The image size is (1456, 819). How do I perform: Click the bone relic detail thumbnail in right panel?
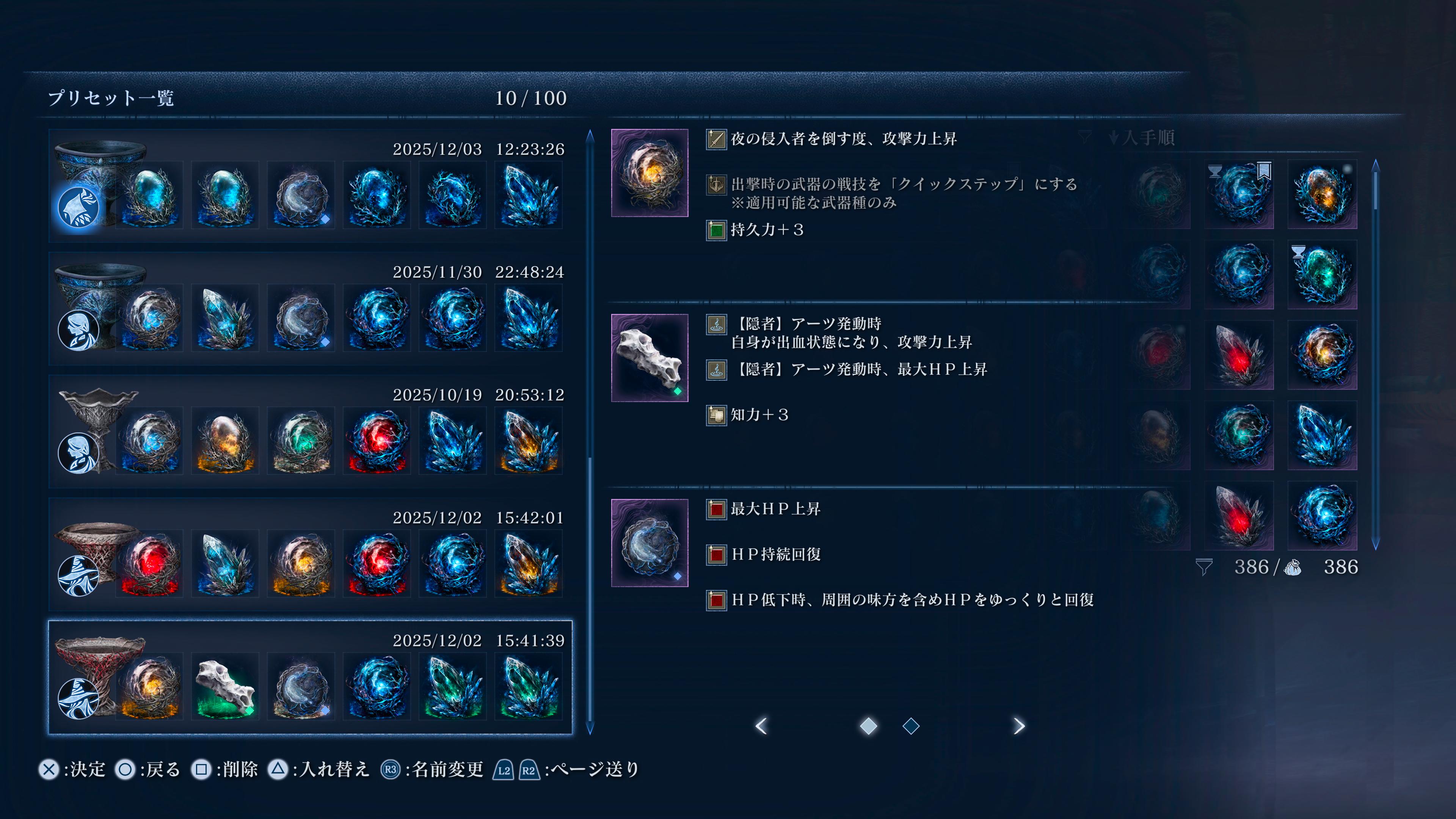pyautogui.click(x=650, y=358)
